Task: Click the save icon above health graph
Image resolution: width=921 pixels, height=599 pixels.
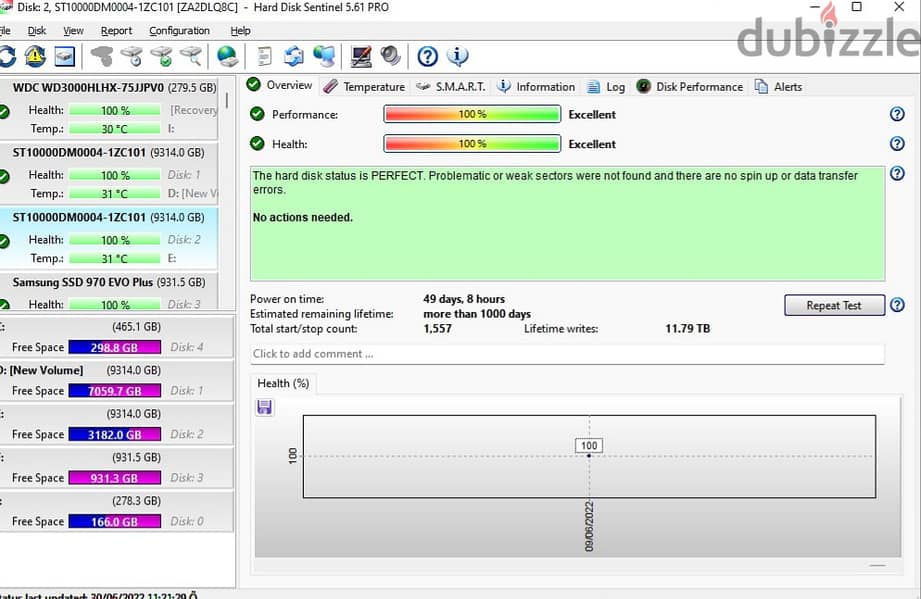Action: tap(264, 407)
